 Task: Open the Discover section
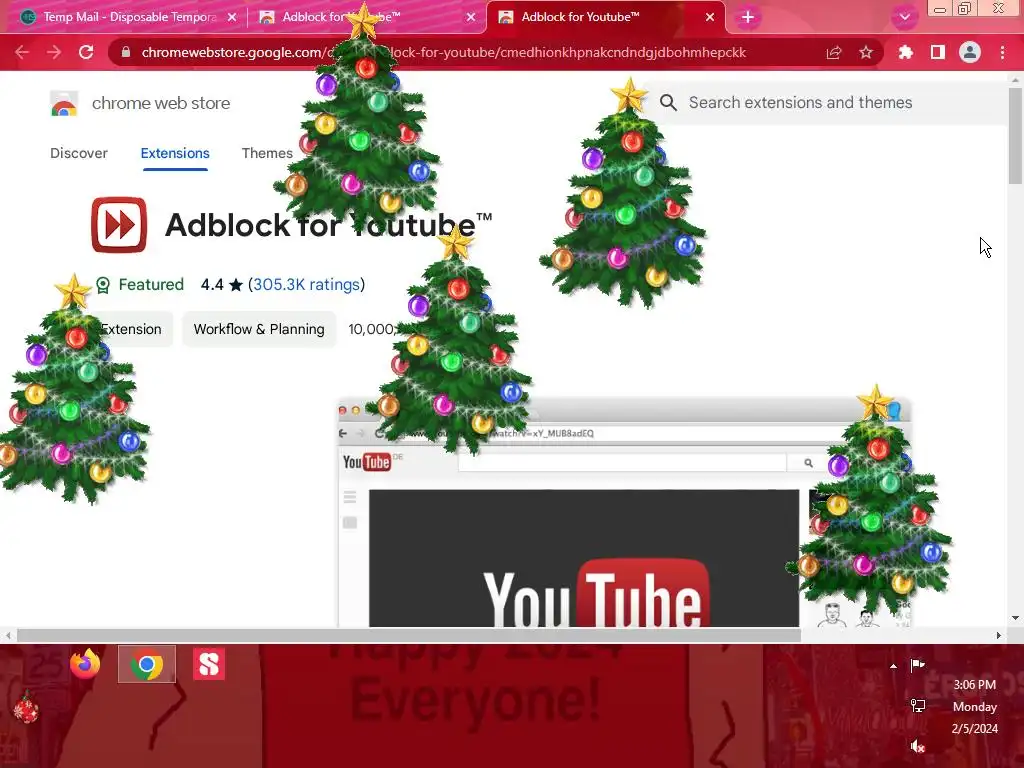pyautogui.click(x=79, y=153)
